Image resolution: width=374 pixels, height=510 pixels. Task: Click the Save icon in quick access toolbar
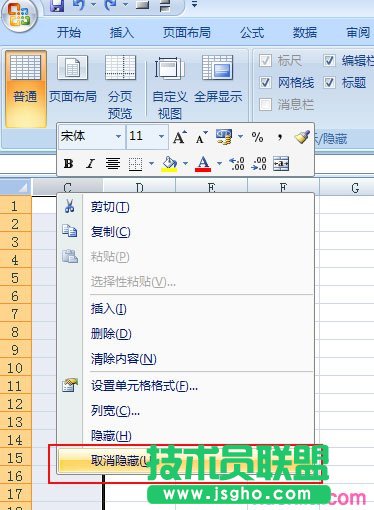pyautogui.click(x=57, y=5)
